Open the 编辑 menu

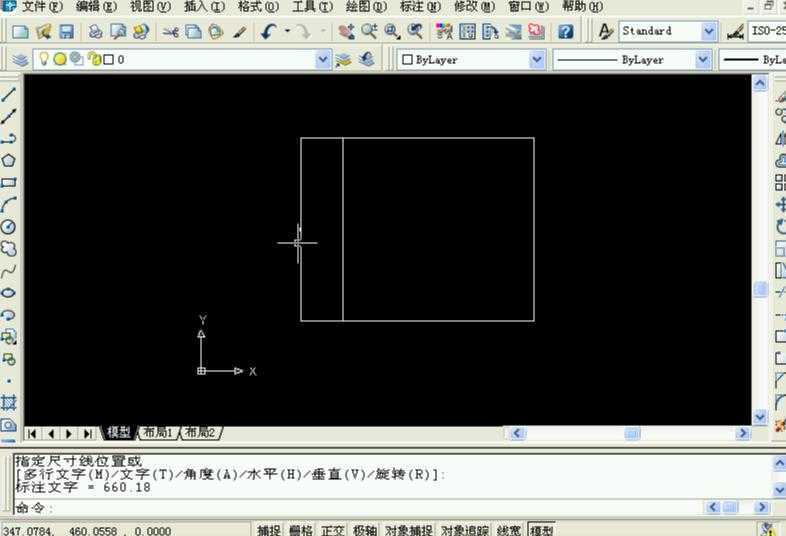point(96,7)
